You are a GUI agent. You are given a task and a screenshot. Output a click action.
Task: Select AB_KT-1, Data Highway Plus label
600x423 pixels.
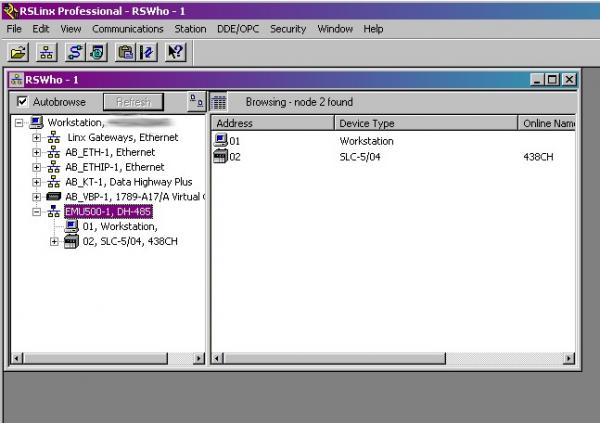tap(129, 182)
